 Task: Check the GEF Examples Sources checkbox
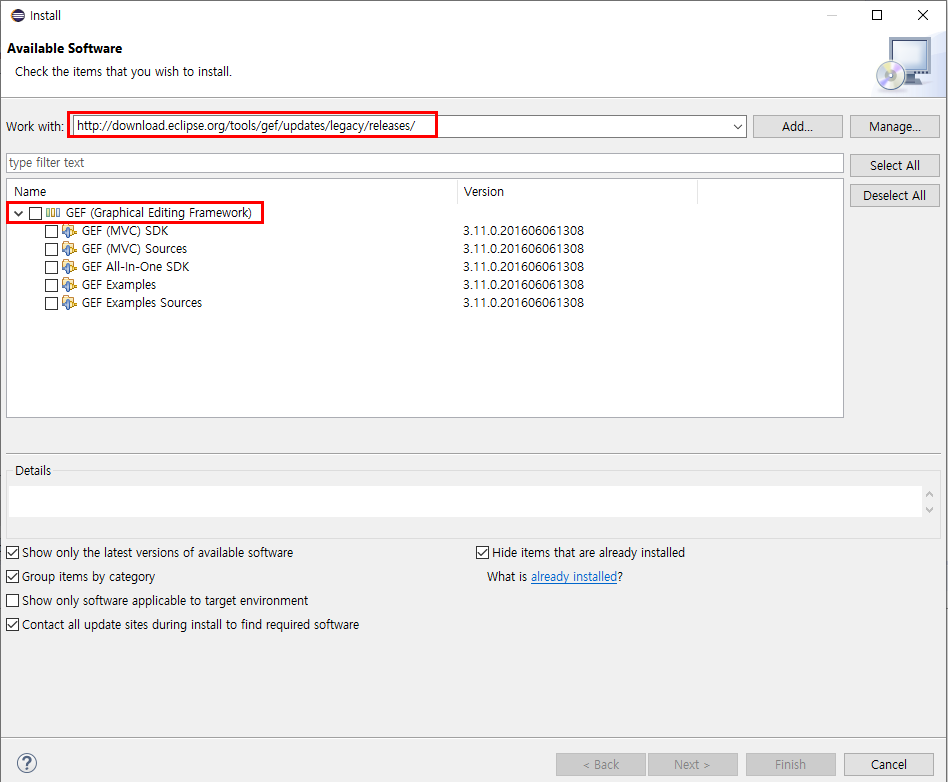pyautogui.click(x=51, y=303)
